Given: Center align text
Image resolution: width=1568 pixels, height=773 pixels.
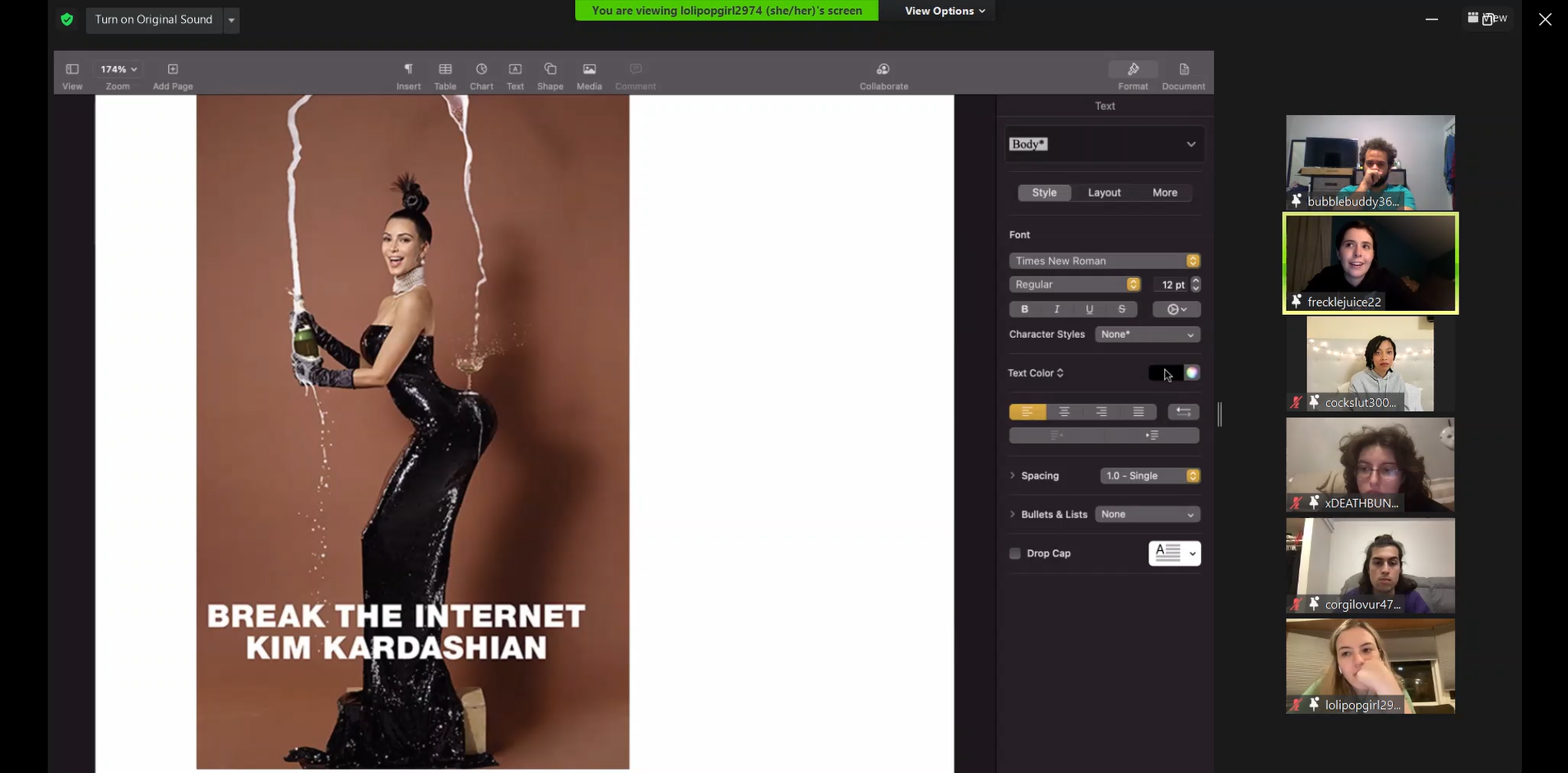Looking at the screenshot, I should pyautogui.click(x=1065, y=412).
